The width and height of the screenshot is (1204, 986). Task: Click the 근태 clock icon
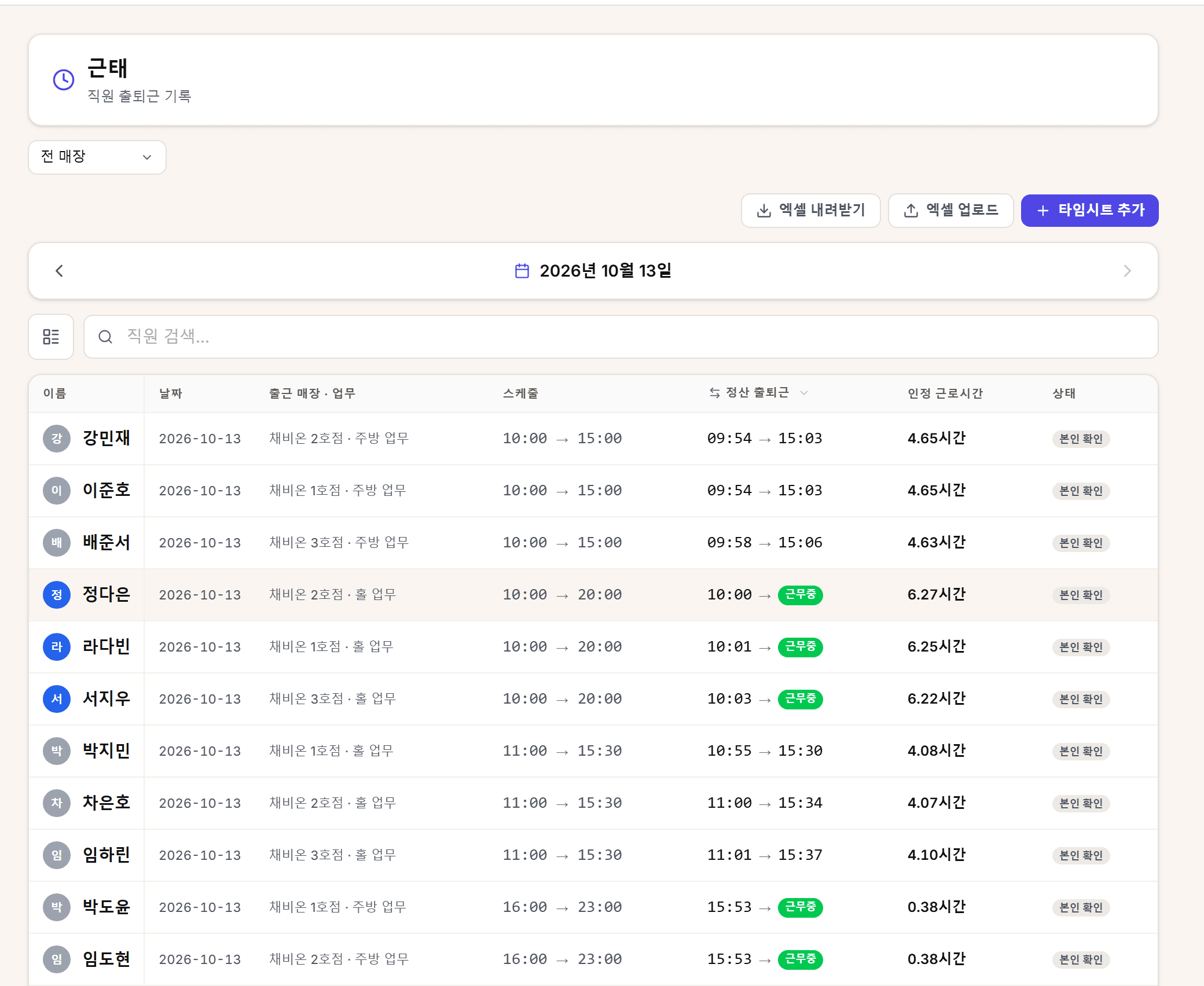click(x=64, y=80)
